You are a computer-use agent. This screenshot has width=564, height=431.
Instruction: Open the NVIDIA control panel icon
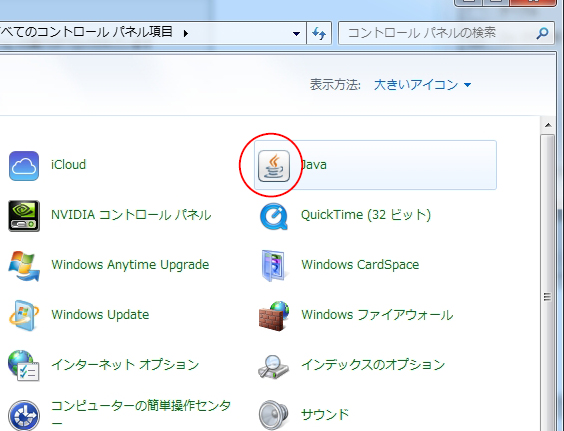coord(24,216)
